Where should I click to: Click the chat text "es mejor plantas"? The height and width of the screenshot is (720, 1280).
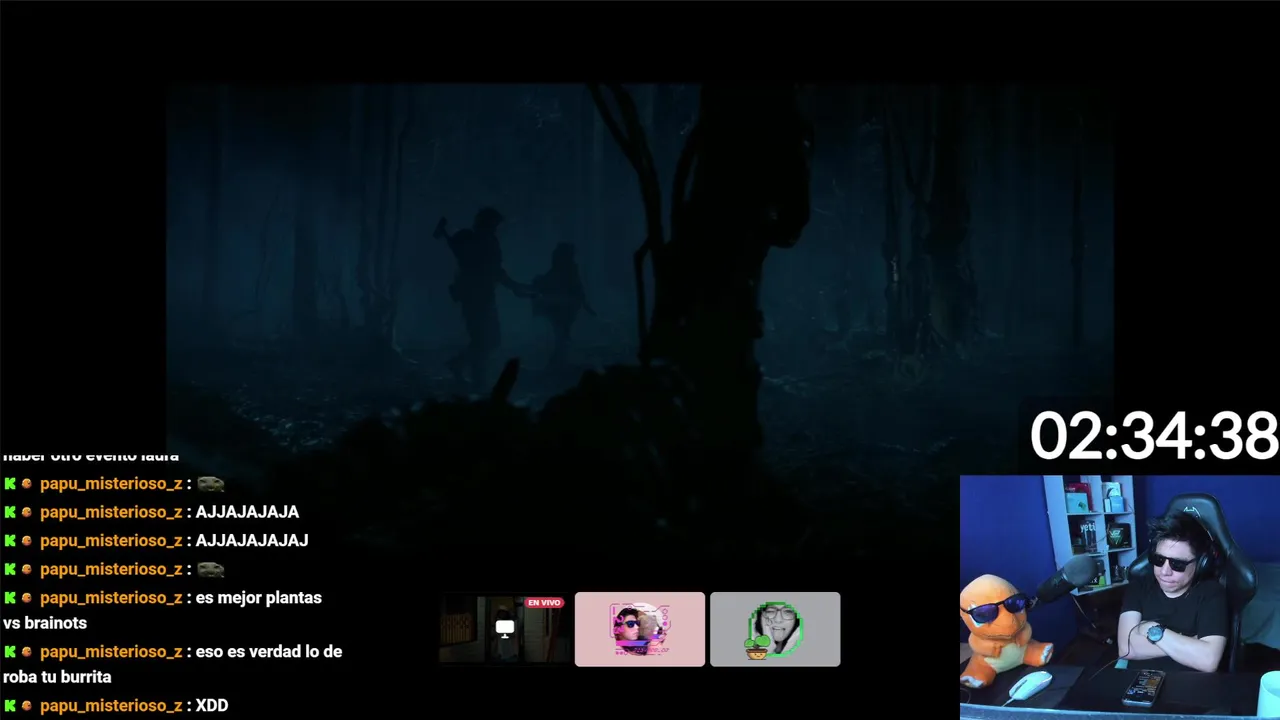(259, 598)
